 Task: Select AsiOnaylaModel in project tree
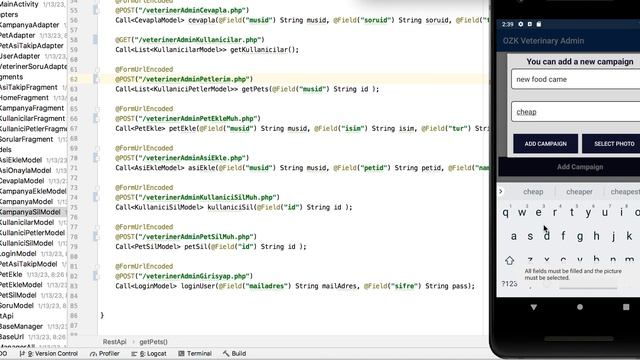point(25,170)
